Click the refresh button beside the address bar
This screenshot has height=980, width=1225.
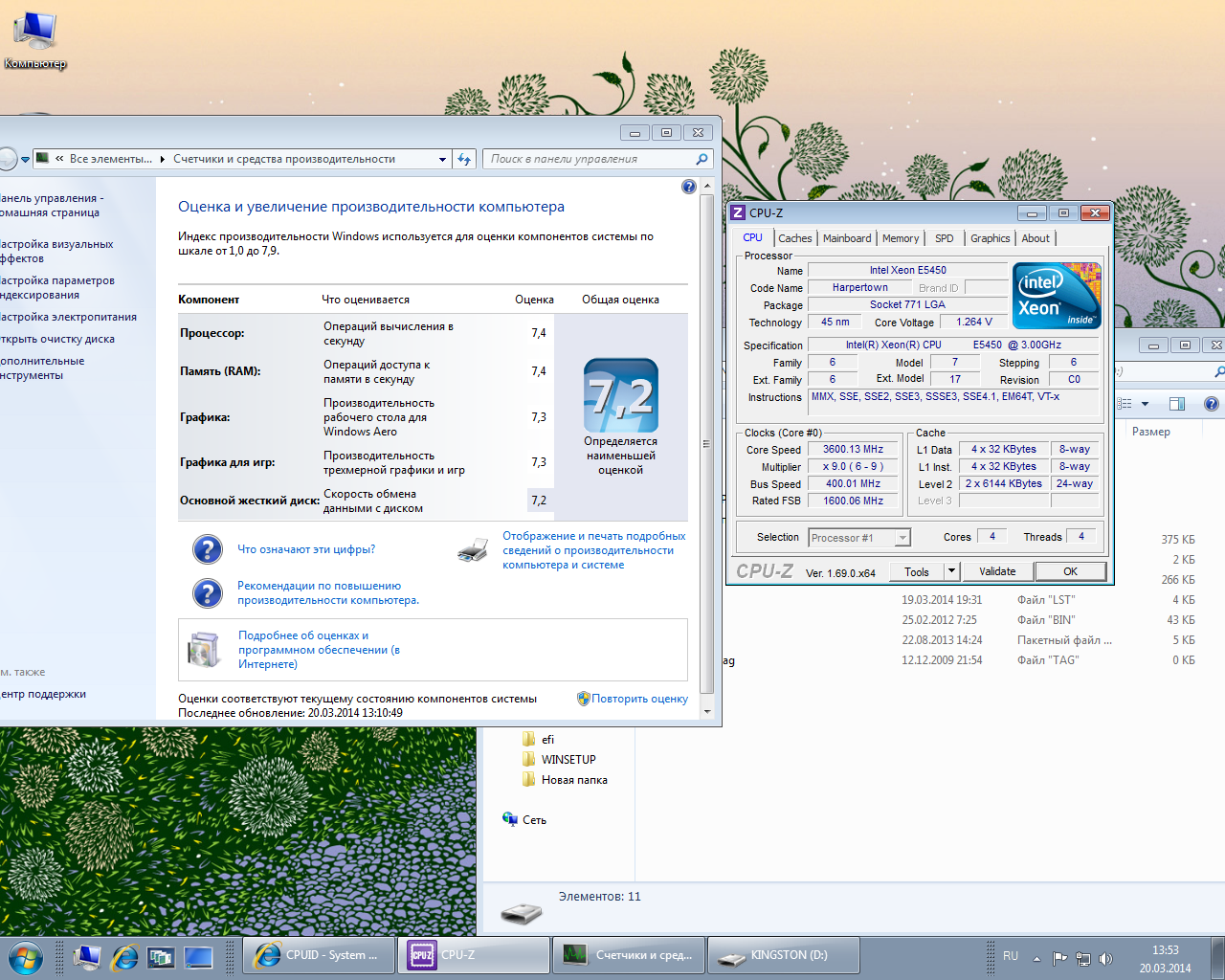[464, 159]
